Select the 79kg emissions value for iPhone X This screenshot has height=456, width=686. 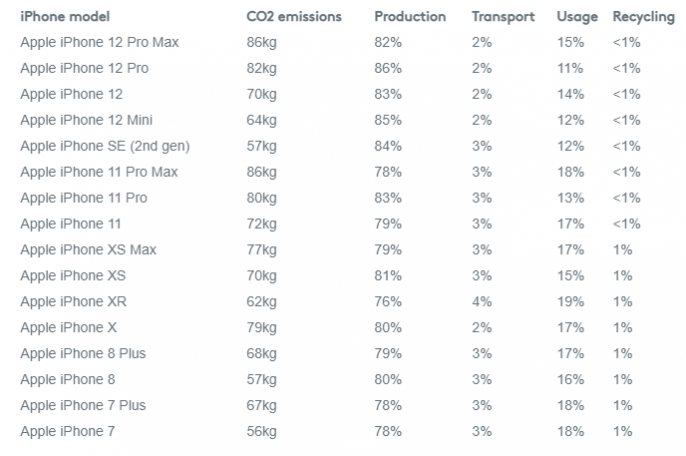(263, 327)
